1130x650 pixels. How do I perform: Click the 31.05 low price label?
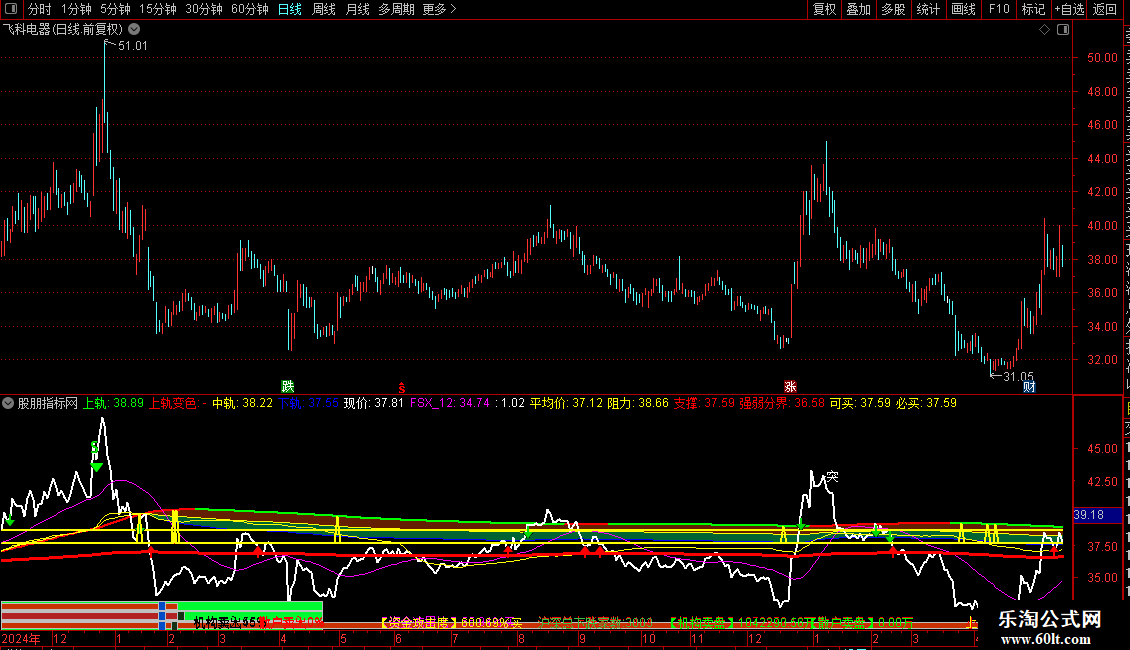pos(1018,376)
